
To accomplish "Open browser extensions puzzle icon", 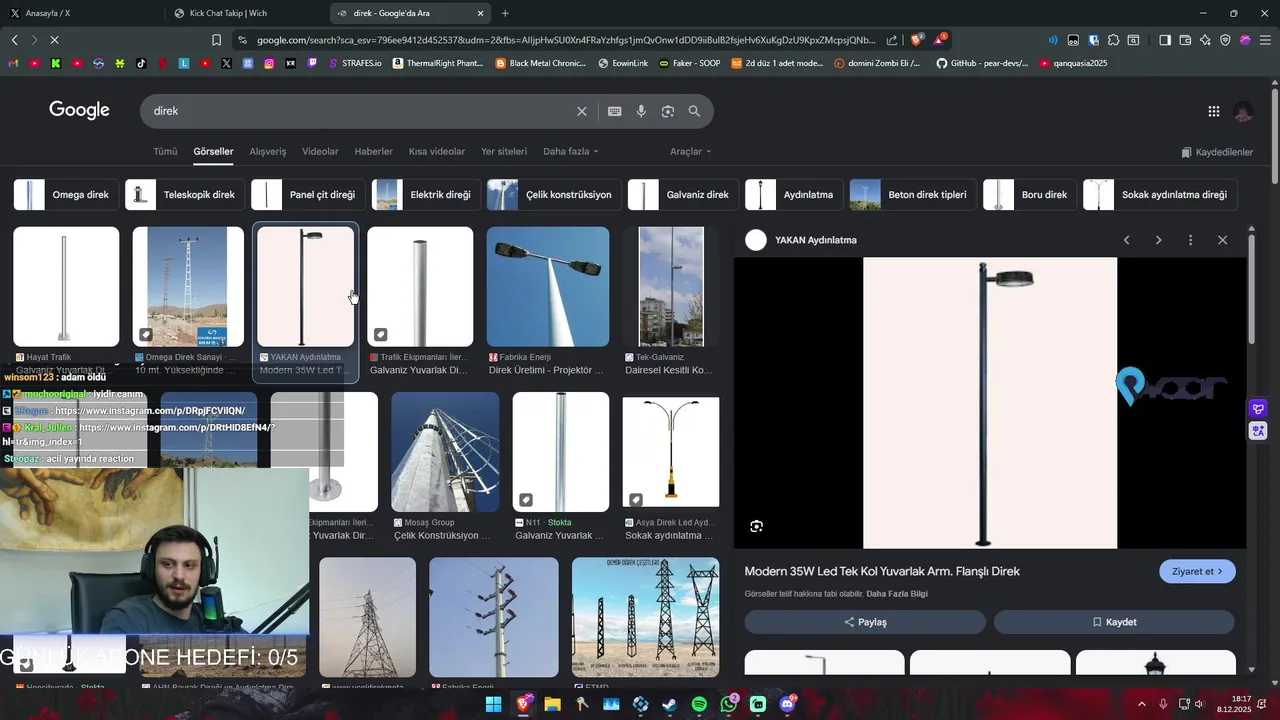I will 1113,40.
